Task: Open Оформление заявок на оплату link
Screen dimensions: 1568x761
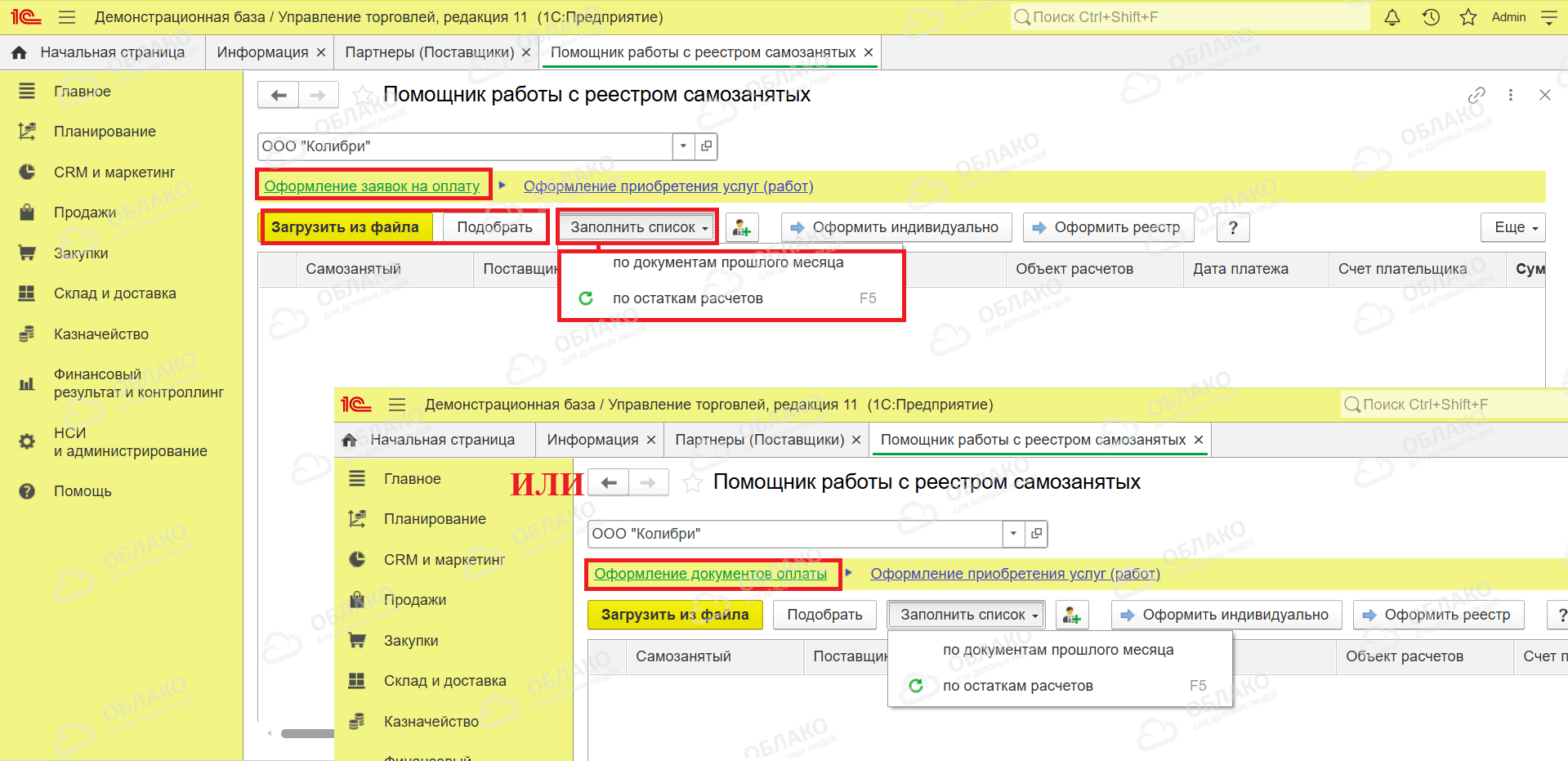Action: (x=372, y=186)
